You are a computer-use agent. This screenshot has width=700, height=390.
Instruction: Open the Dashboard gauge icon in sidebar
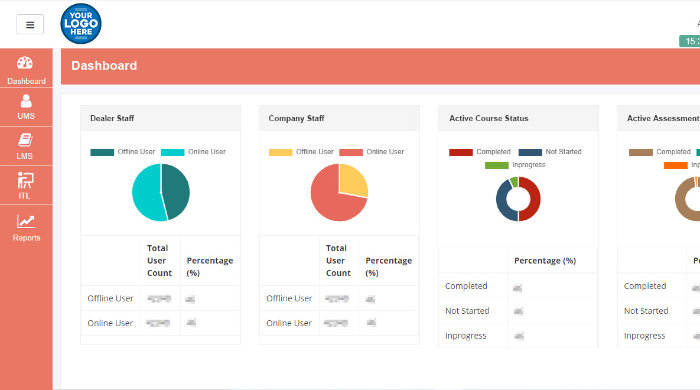tap(25, 63)
